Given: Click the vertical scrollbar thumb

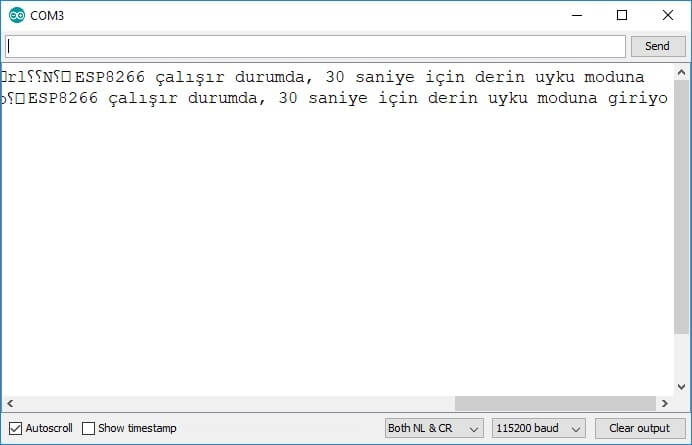Looking at the screenshot, I should (681, 207).
